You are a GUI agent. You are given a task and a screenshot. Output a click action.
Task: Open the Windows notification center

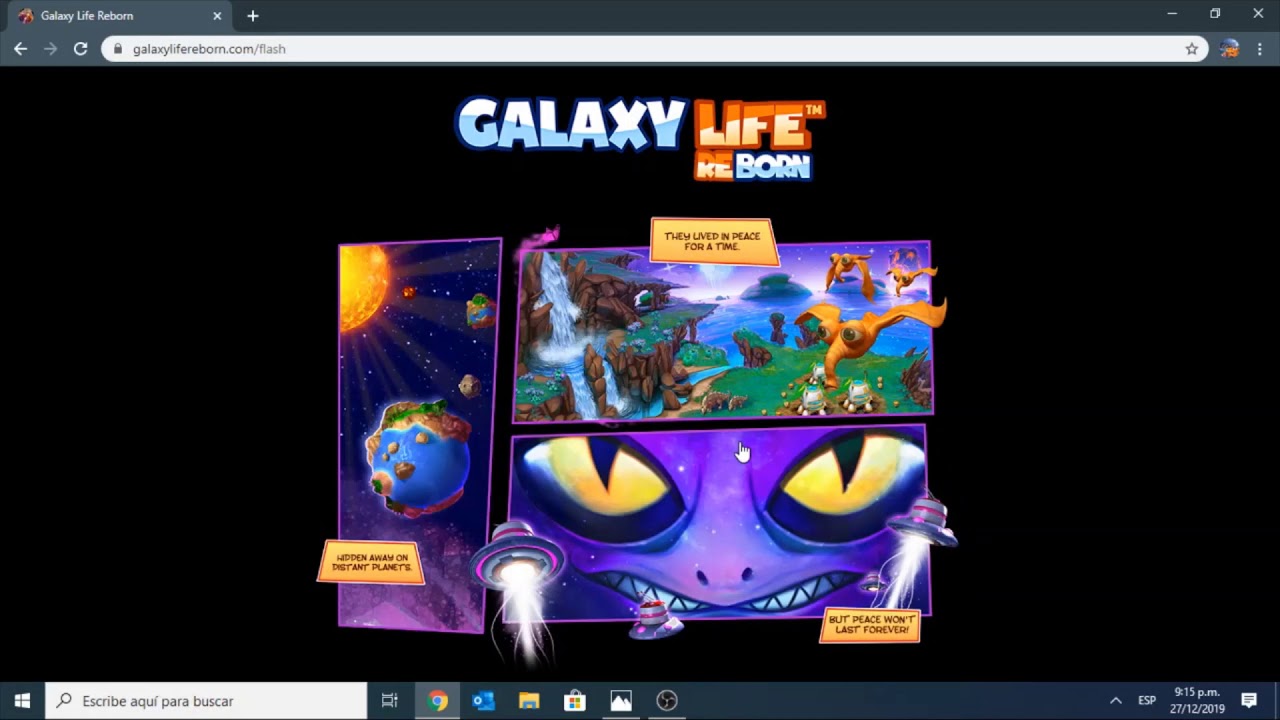click(x=1249, y=701)
